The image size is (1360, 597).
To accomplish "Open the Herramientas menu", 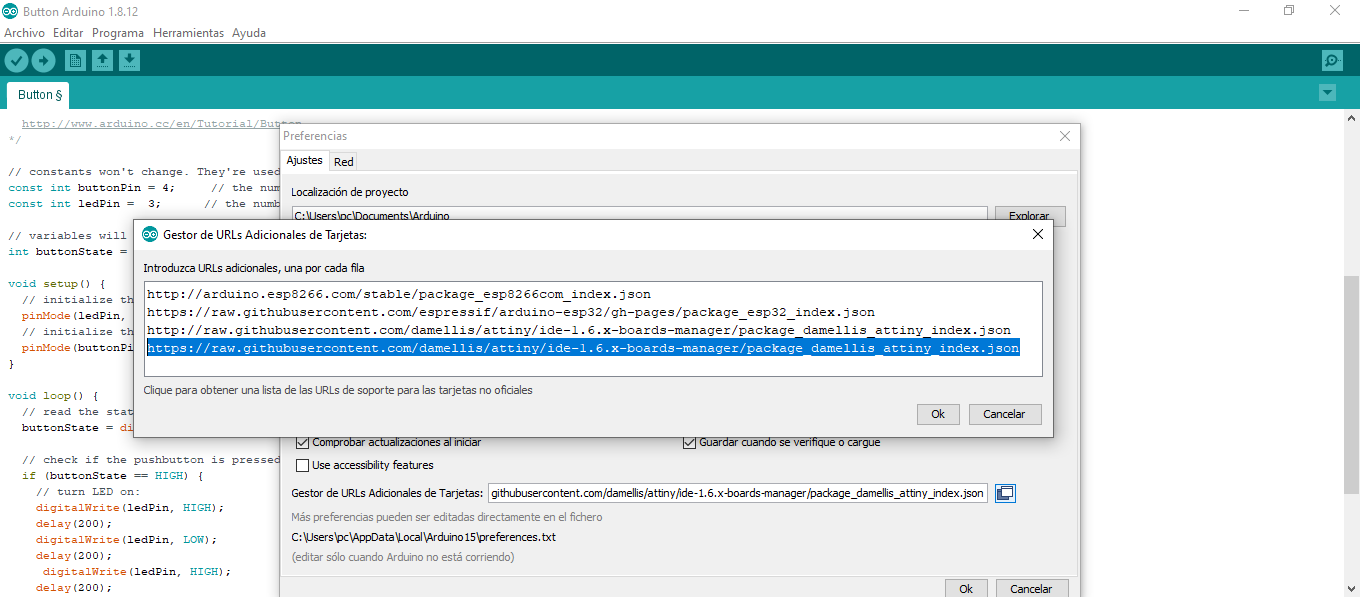I will pos(188,33).
